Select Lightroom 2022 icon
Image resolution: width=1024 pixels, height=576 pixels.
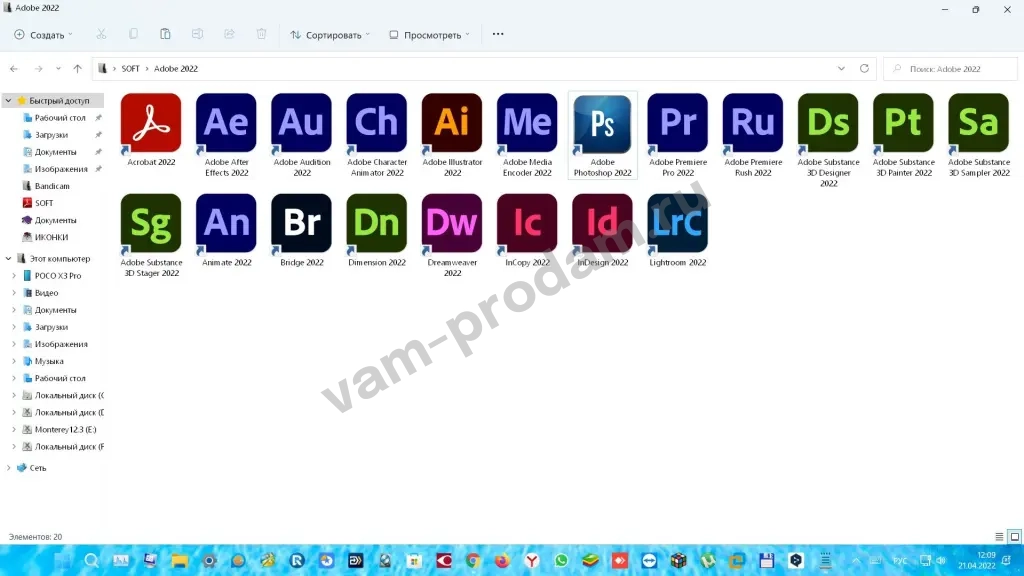677,223
